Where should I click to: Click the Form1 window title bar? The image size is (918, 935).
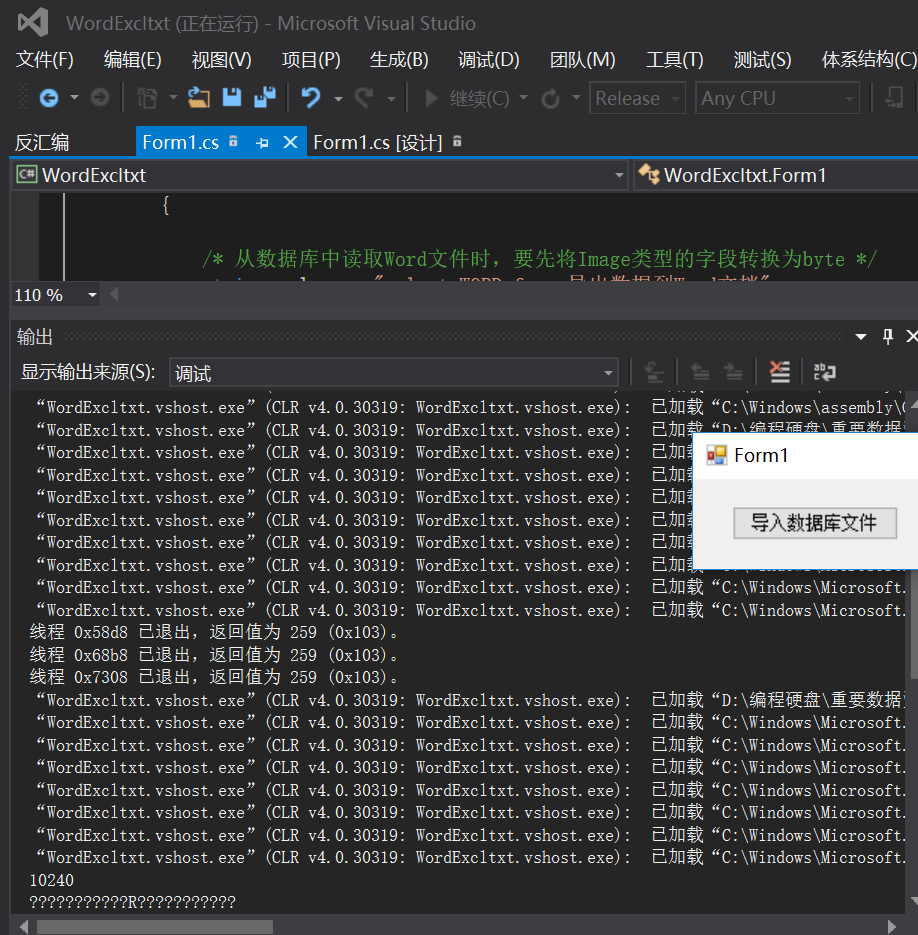click(805, 456)
